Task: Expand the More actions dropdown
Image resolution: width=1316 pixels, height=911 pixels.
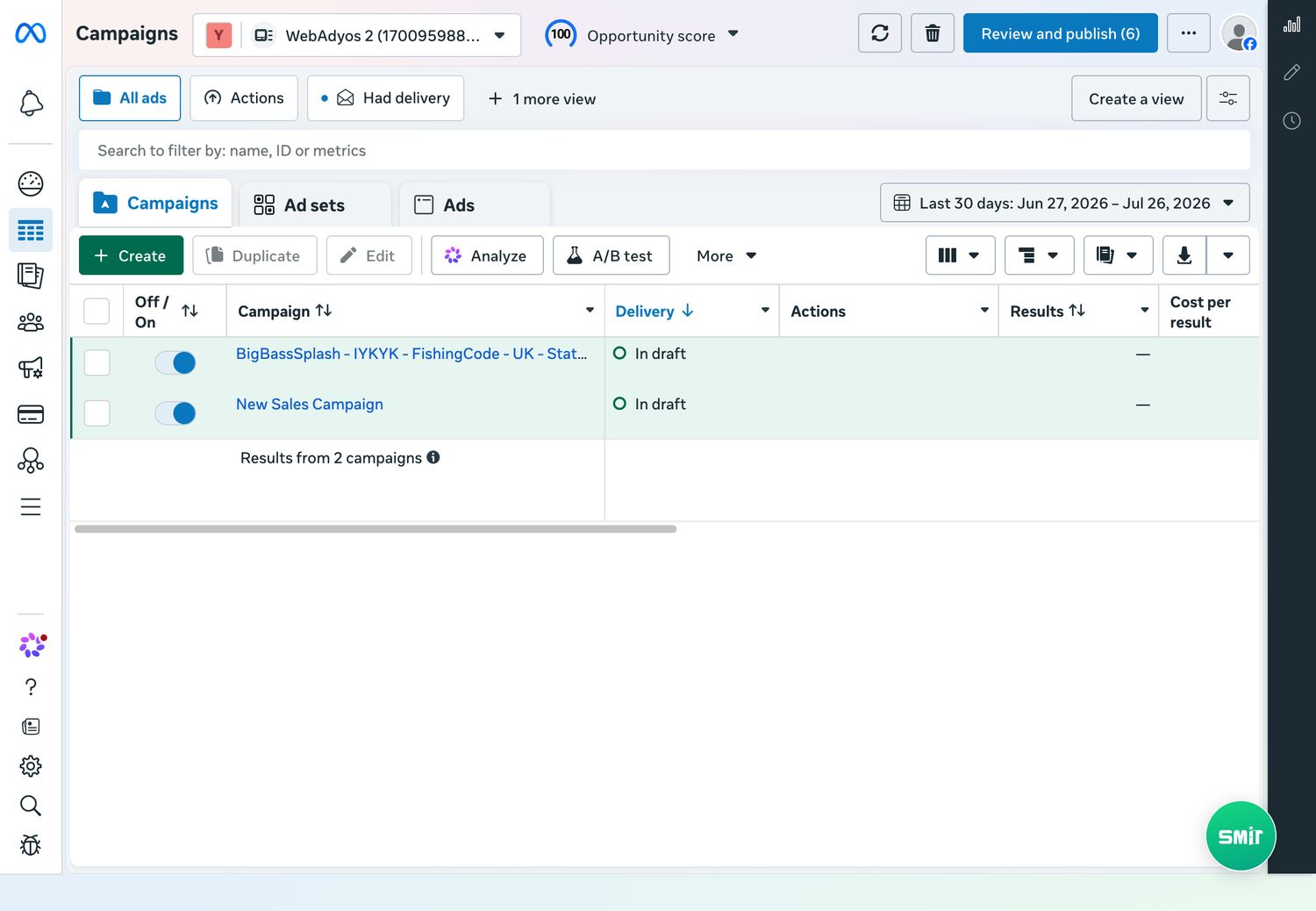Action: (726, 255)
